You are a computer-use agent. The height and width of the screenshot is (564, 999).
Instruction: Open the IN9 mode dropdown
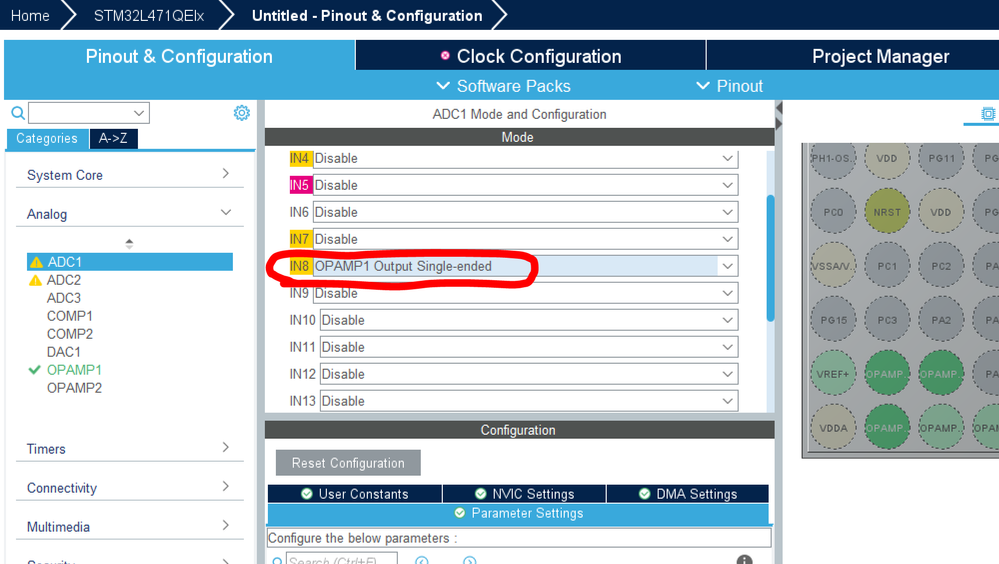526,293
